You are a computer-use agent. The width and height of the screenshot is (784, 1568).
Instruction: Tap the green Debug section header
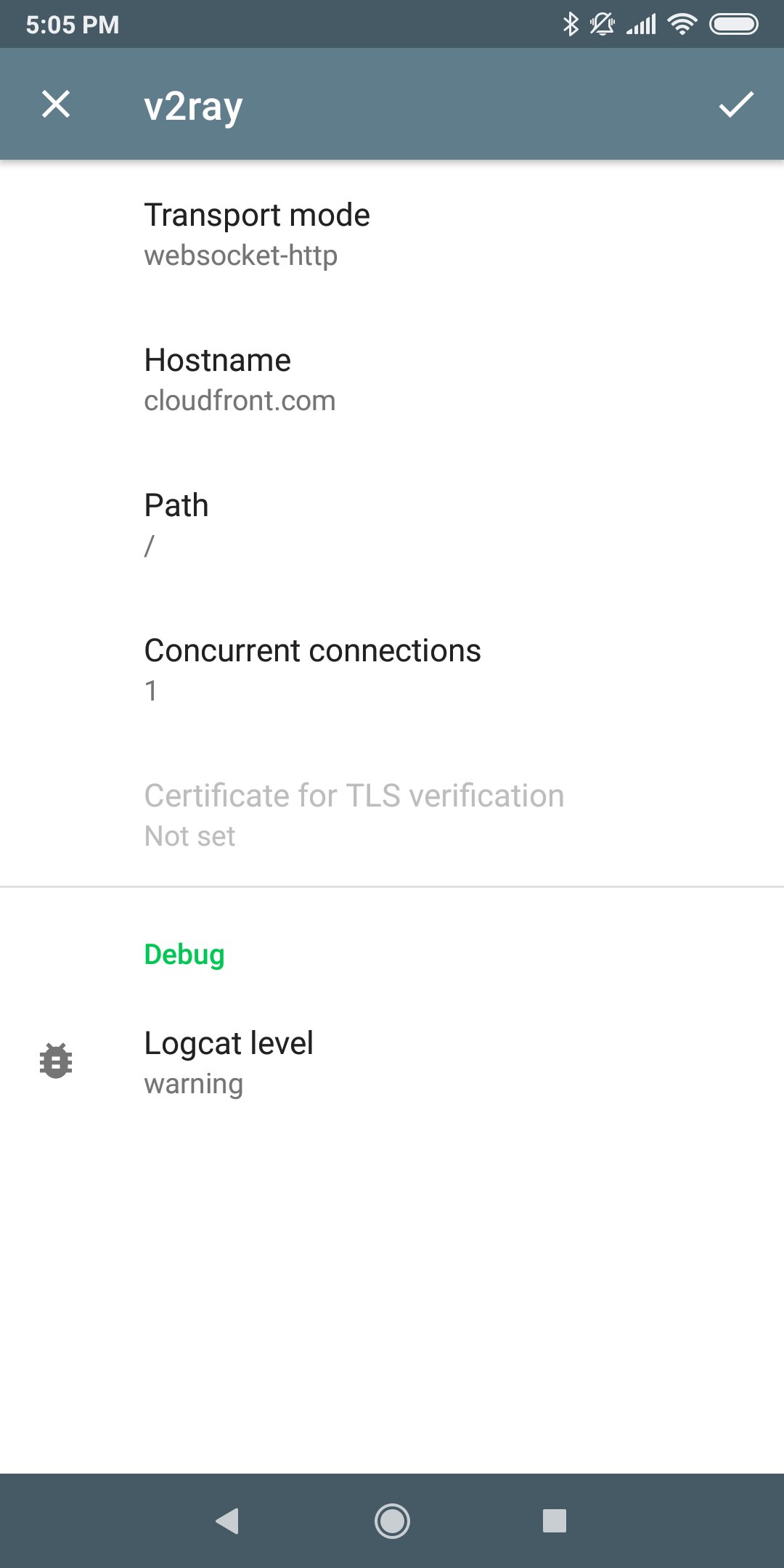[x=183, y=955]
